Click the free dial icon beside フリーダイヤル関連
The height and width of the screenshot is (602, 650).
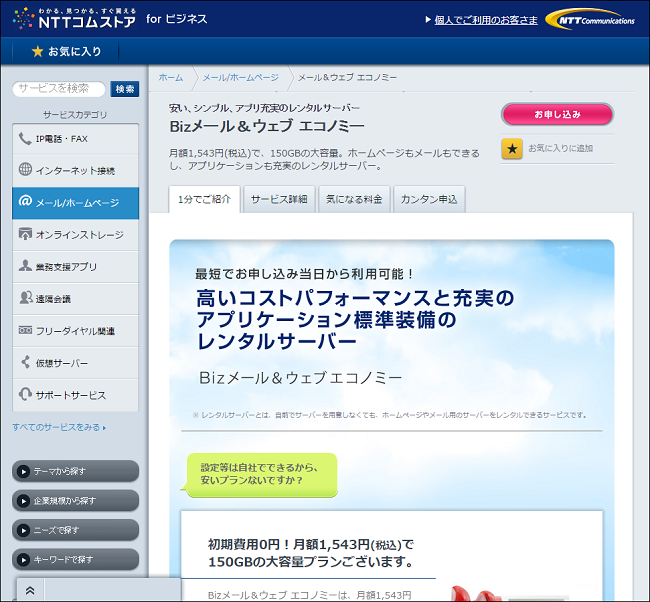(x=25, y=330)
